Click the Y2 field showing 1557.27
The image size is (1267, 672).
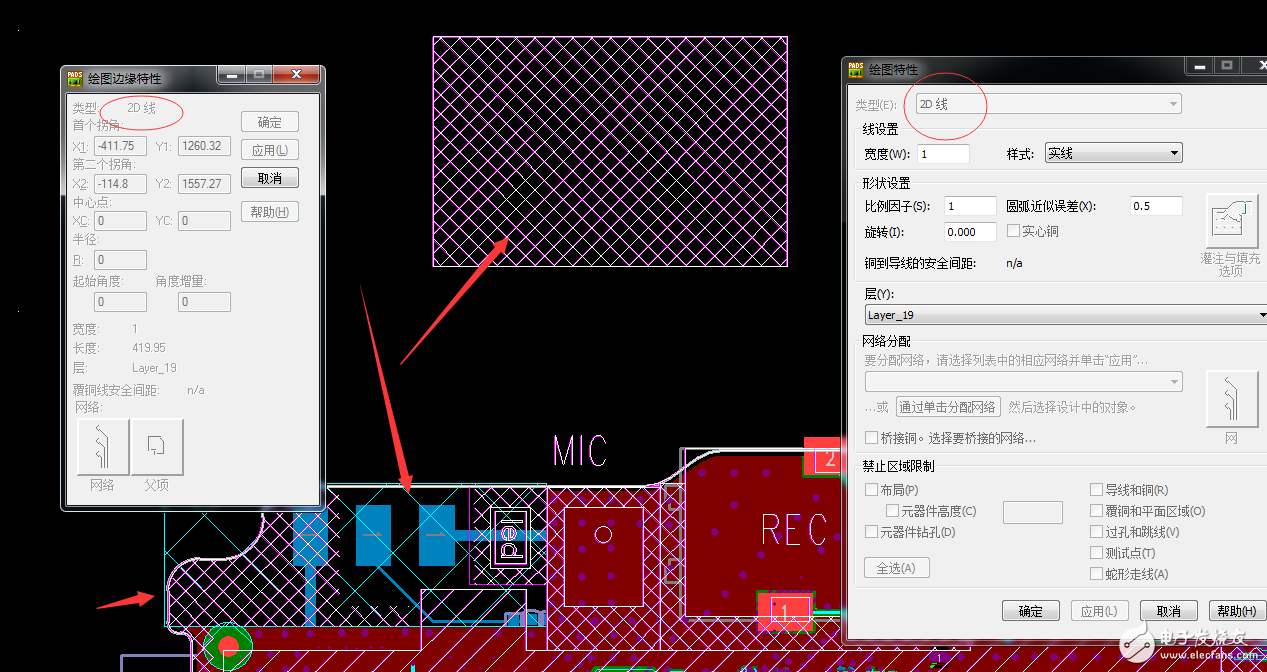pyautogui.click(x=204, y=184)
